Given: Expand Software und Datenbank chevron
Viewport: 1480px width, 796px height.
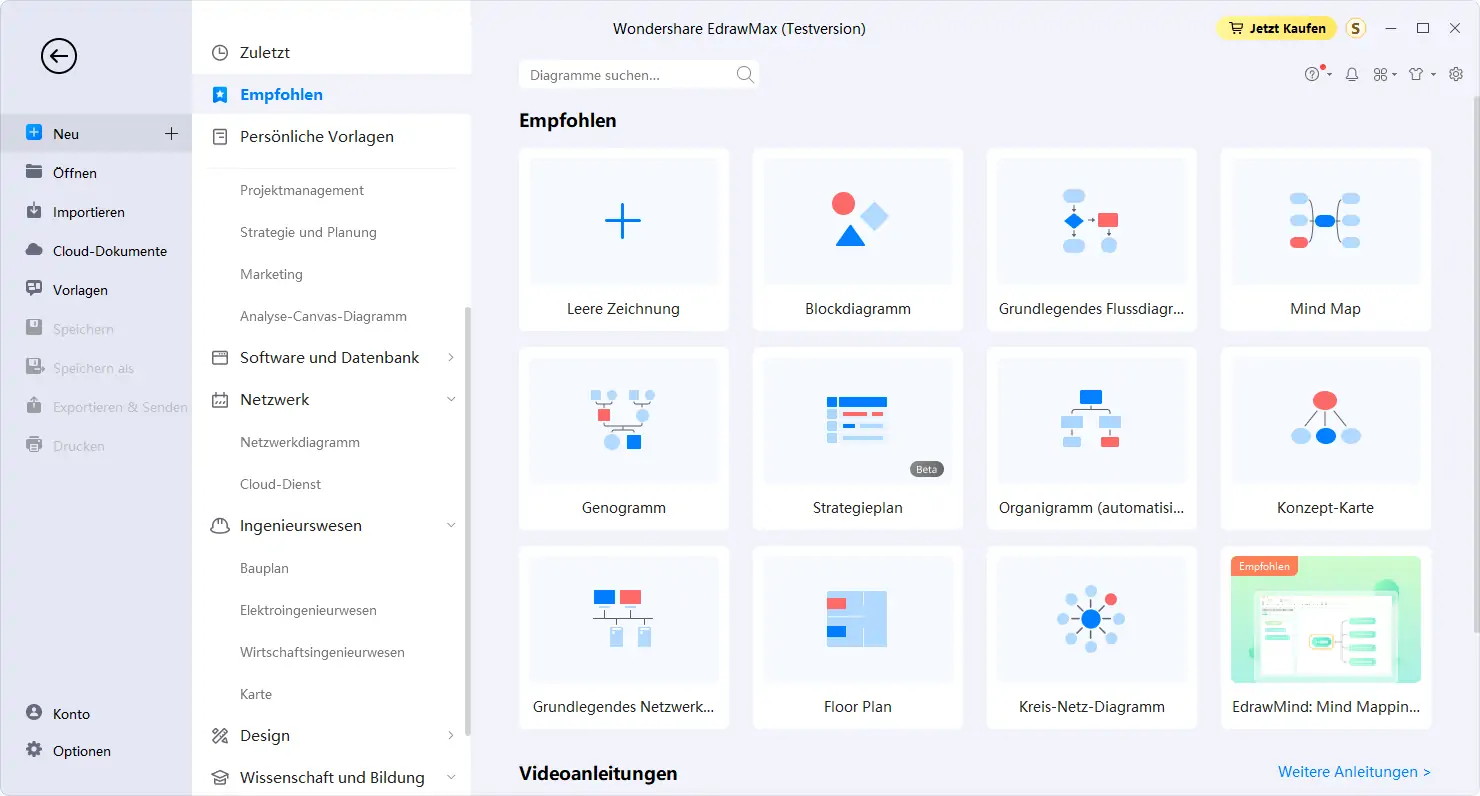Looking at the screenshot, I should click(451, 357).
